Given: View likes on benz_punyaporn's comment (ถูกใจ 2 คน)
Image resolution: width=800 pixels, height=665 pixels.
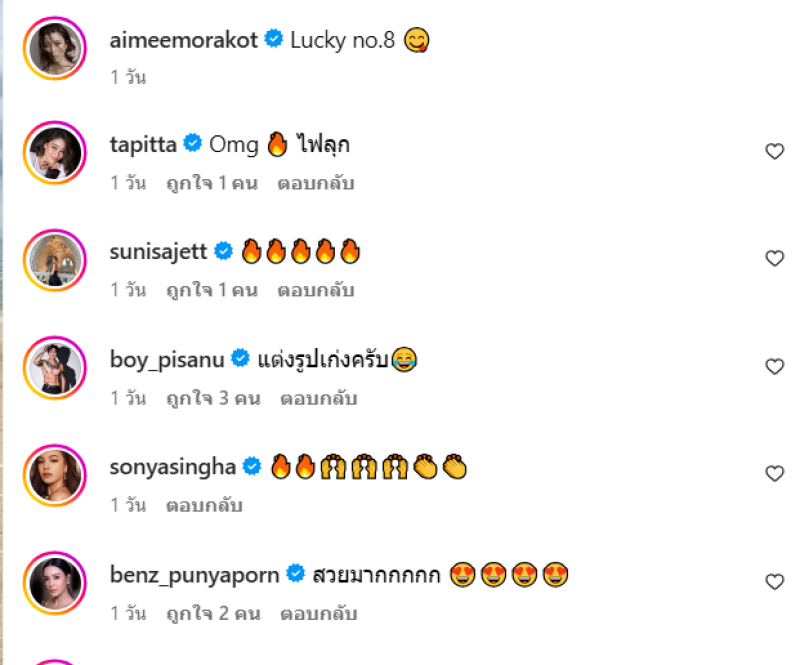Looking at the screenshot, I should pos(213,613).
